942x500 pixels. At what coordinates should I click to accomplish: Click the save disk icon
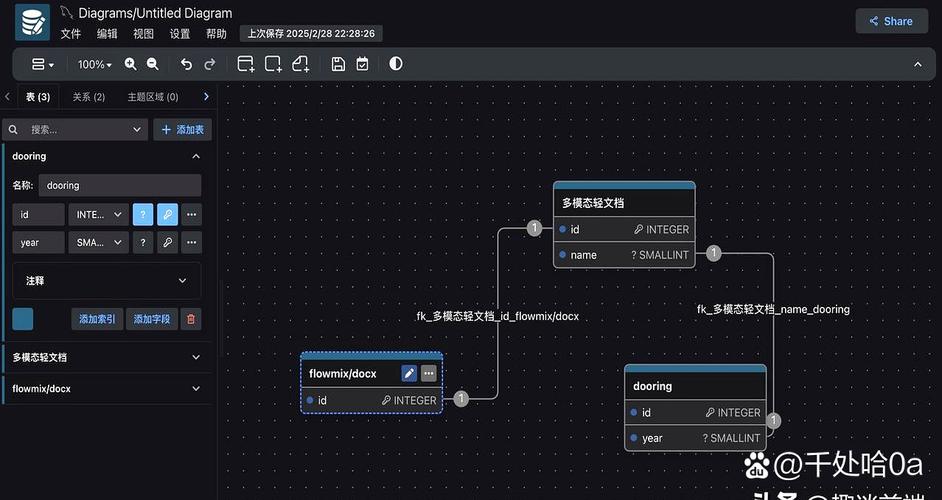coord(338,64)
